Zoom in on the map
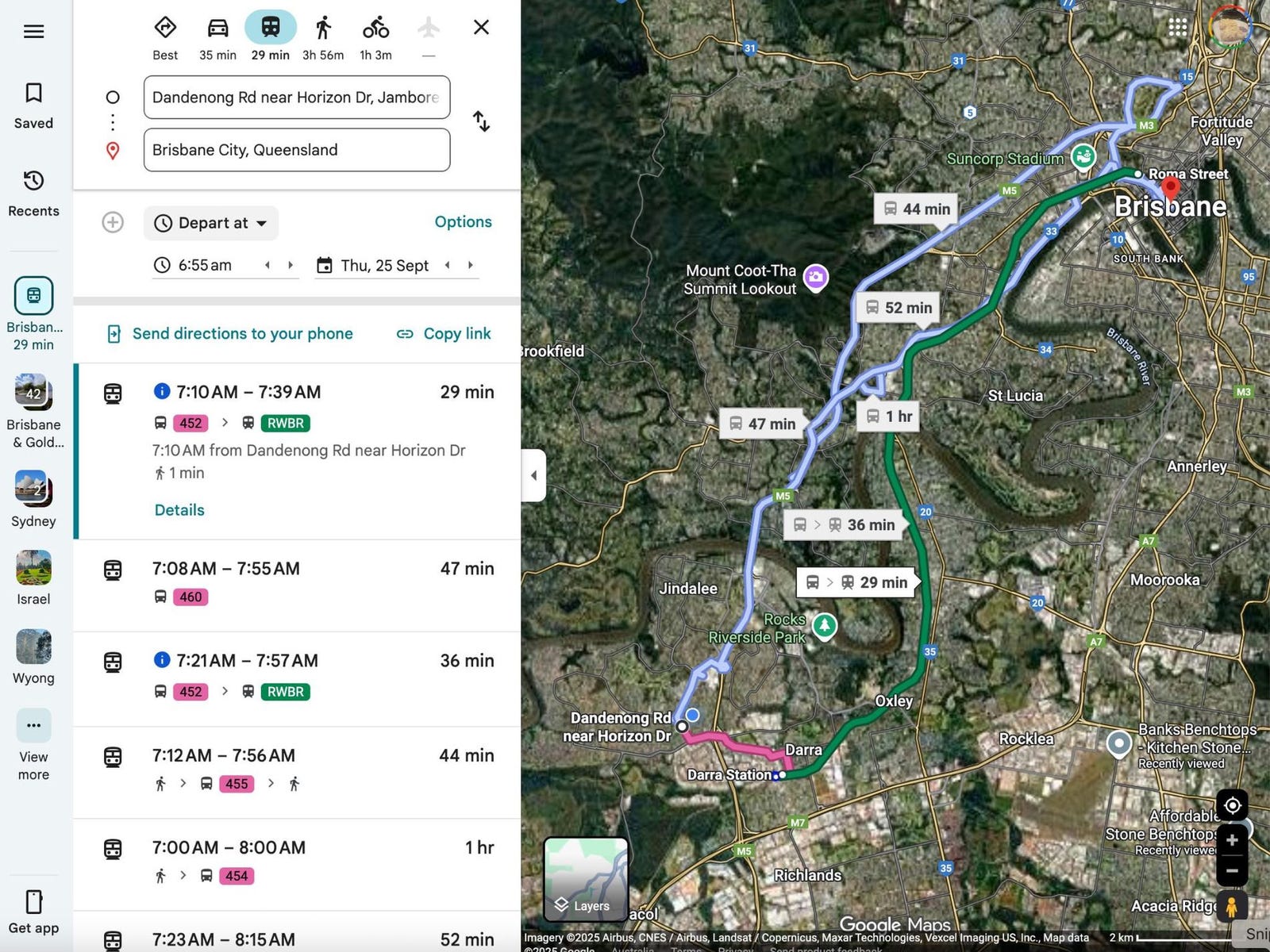The image size is (1270, 952). (x=1232, y=840)
